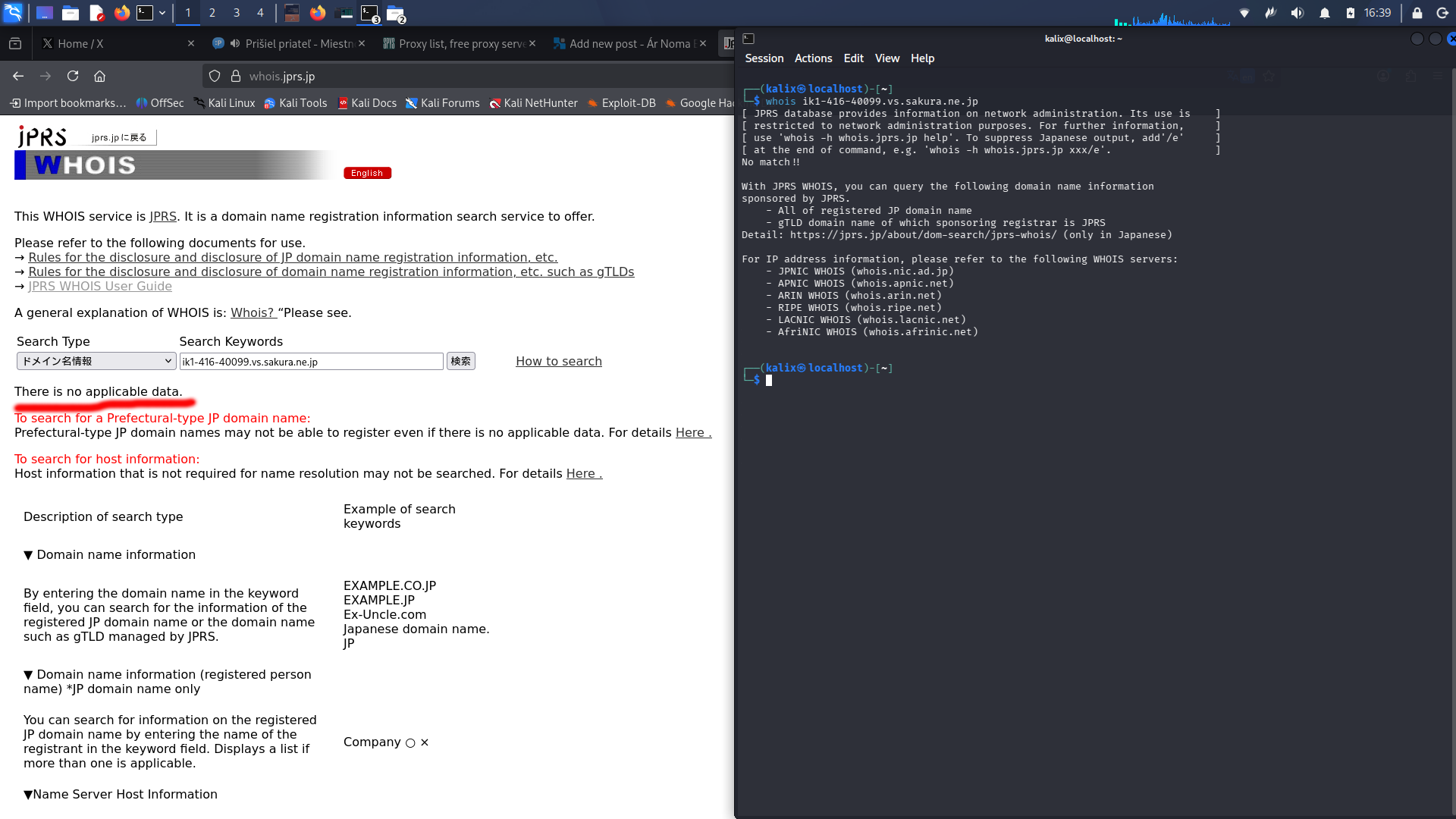Open the Kali Linux bookmark
This screenshot has width=1456, height=819.
tap(224, 103)
